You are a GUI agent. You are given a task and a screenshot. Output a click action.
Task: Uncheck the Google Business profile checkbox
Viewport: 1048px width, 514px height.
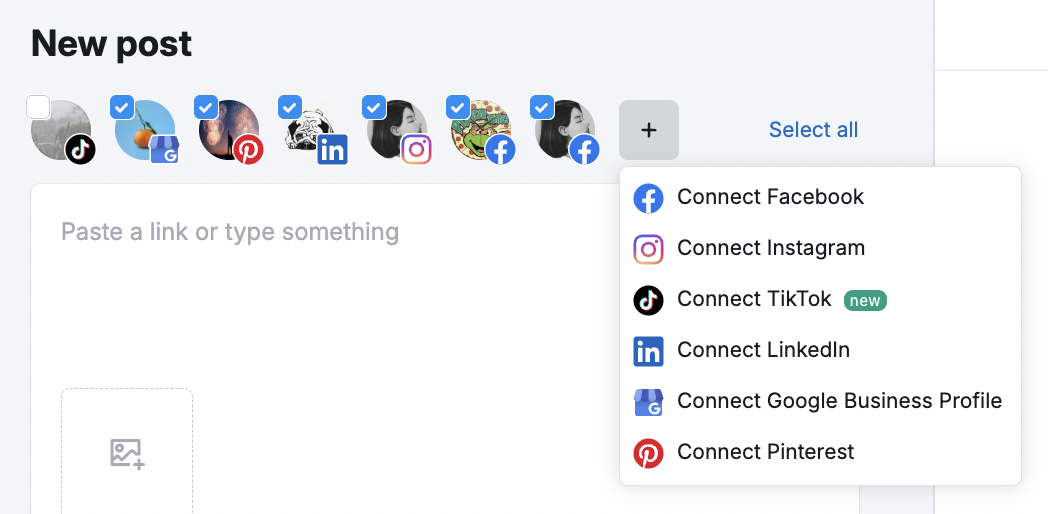(x=122, y=106)
